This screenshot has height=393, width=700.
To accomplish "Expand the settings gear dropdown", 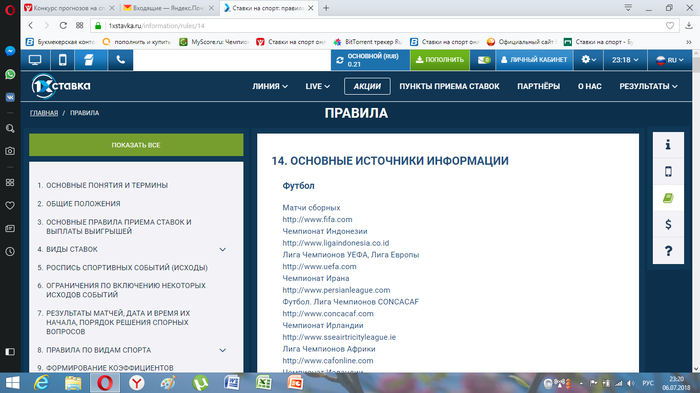I will point(588,60).
